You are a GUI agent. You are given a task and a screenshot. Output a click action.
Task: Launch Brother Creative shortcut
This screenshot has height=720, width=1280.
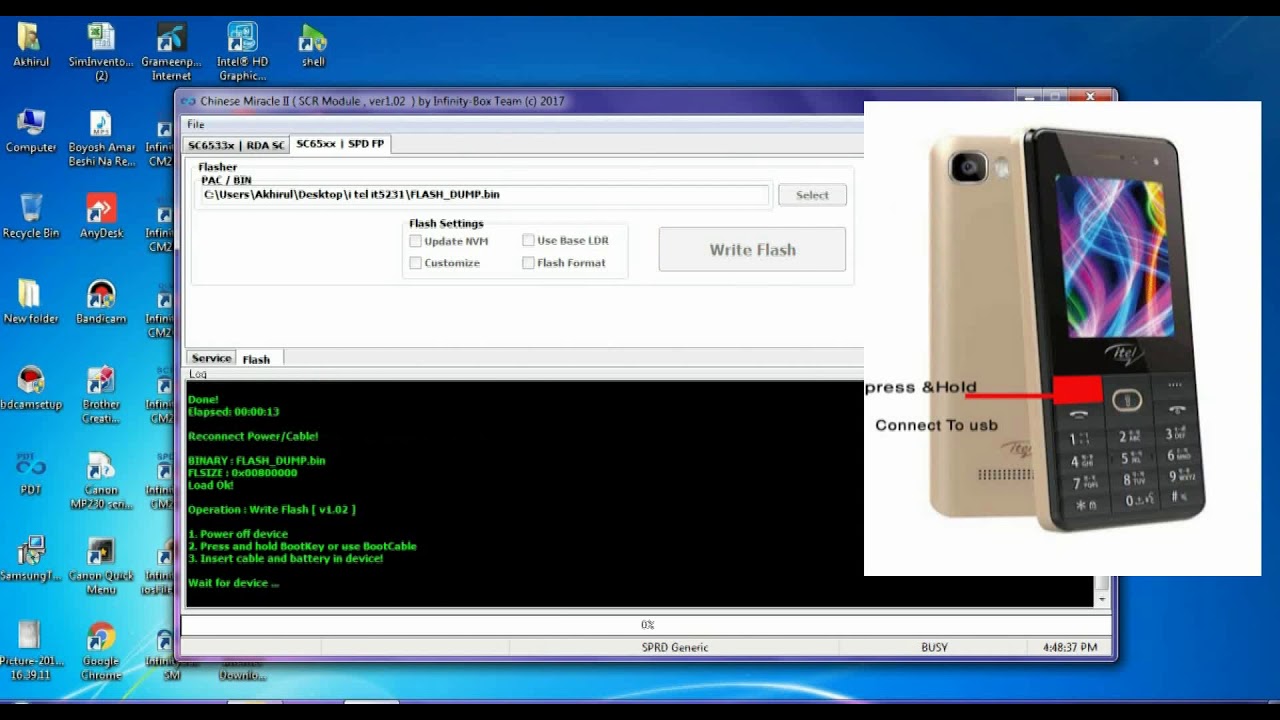coord(101,395)
